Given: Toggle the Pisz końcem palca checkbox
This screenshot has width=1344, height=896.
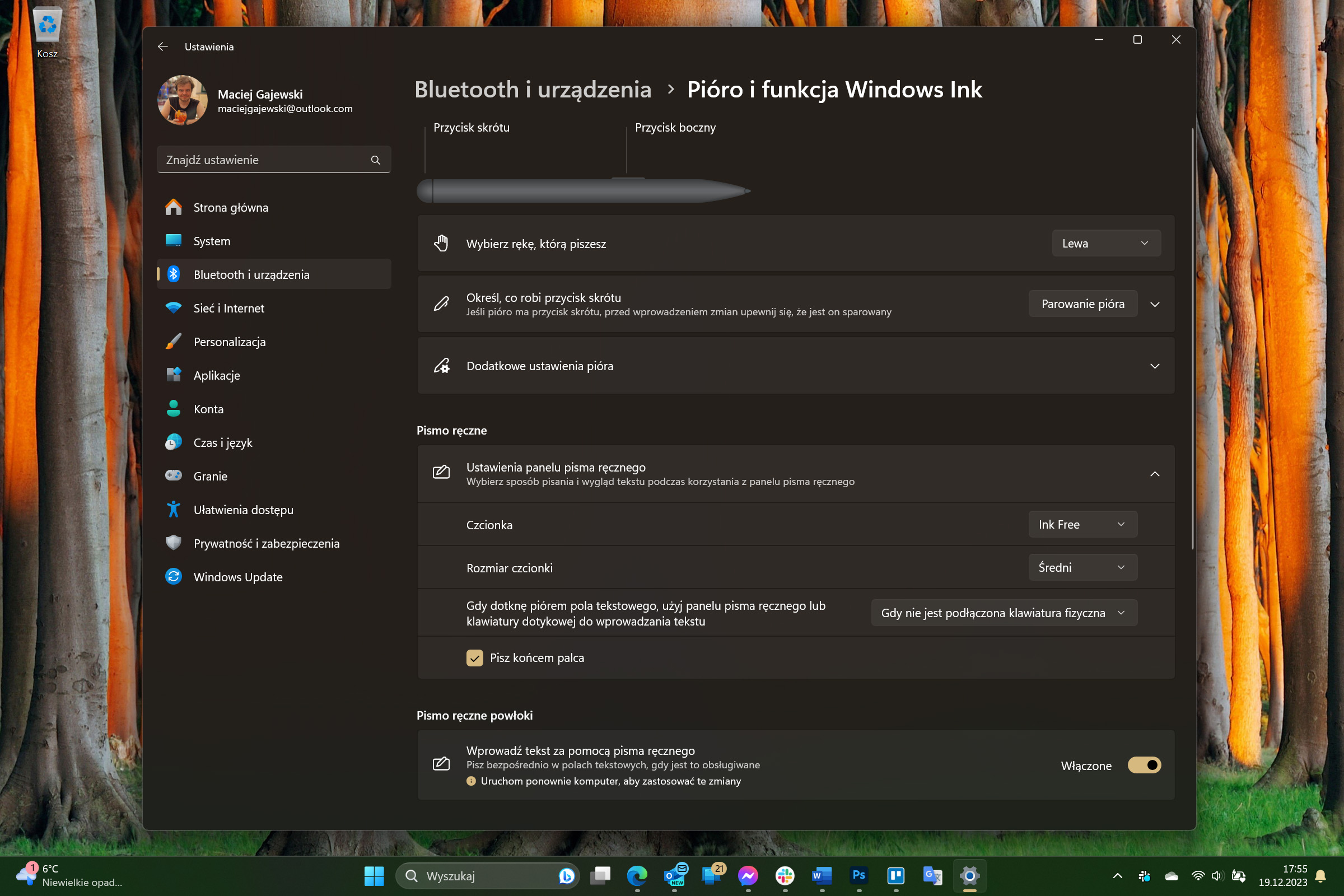Looking at the screenshot, I should click(x=474, y=659).
